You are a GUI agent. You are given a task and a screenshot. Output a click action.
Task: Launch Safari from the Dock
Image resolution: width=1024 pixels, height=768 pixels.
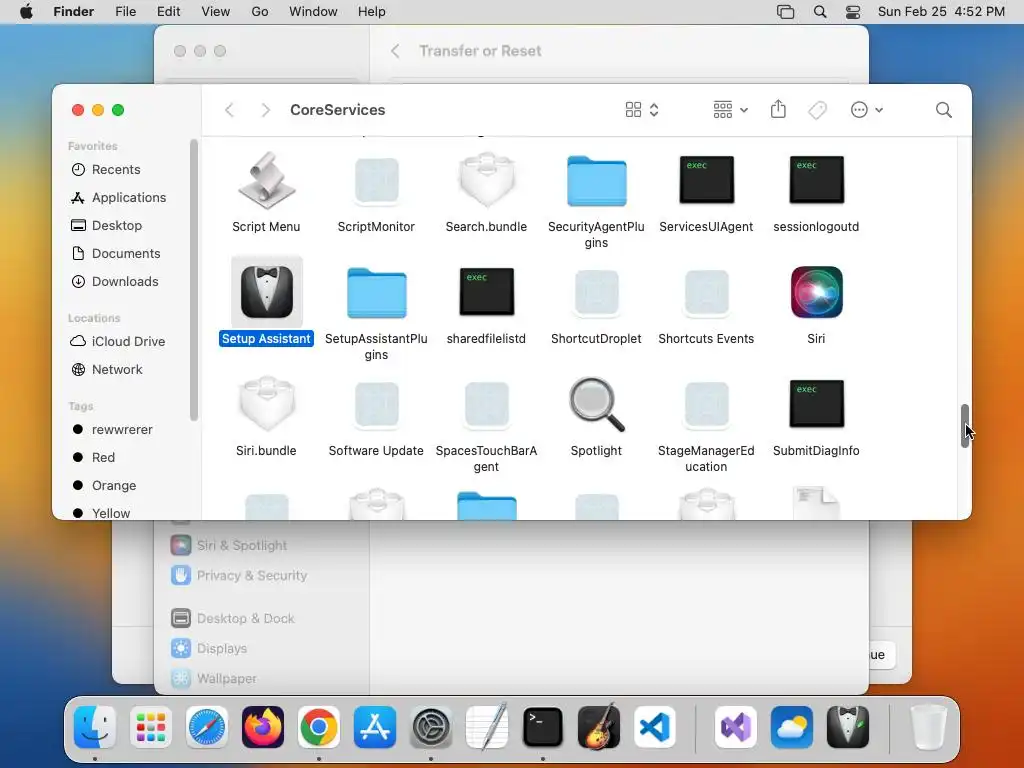click(207, 727)
